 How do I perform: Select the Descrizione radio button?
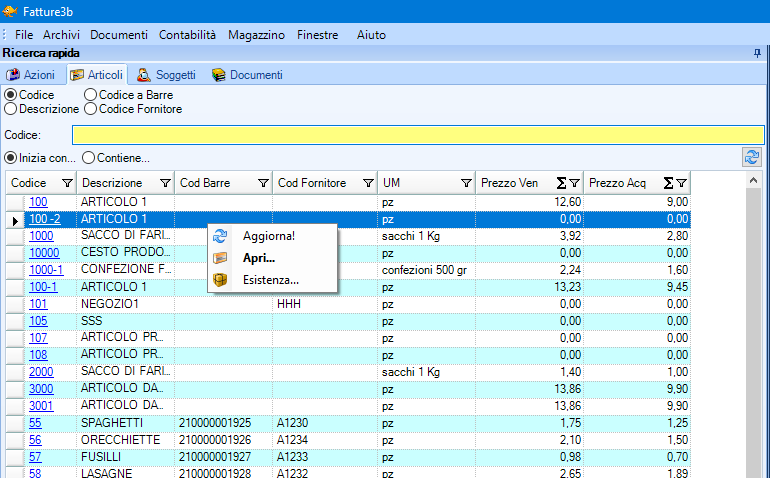point(12,109)
